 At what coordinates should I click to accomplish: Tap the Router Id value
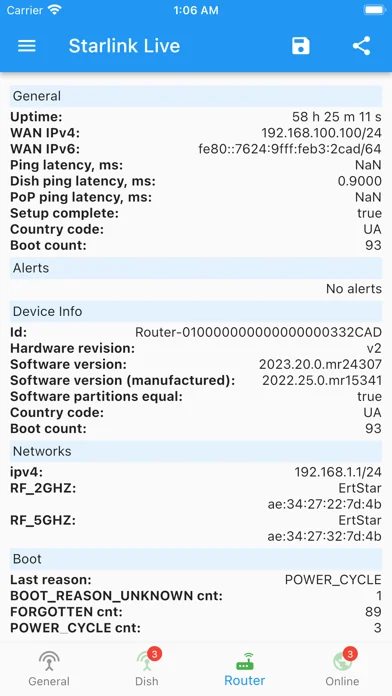point(258,332)
